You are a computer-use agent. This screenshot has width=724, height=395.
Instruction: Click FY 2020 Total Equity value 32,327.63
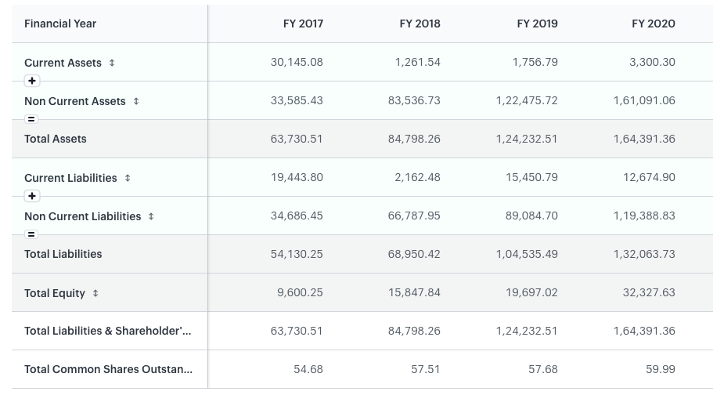point(649,292)
